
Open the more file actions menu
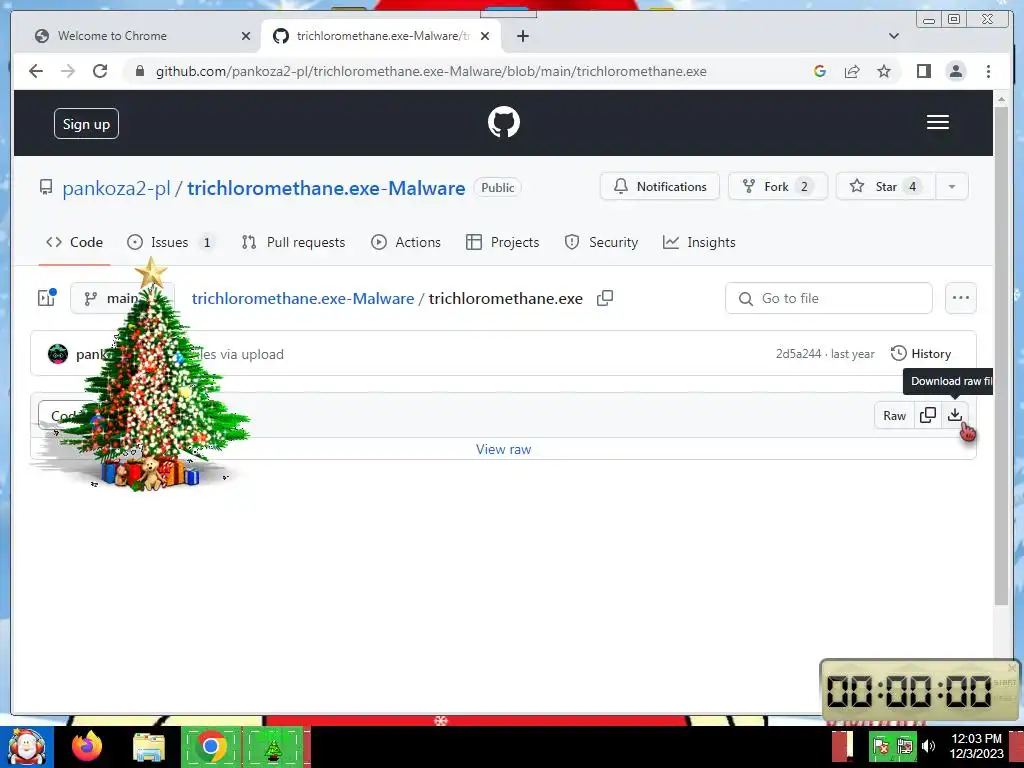[961, 298]
